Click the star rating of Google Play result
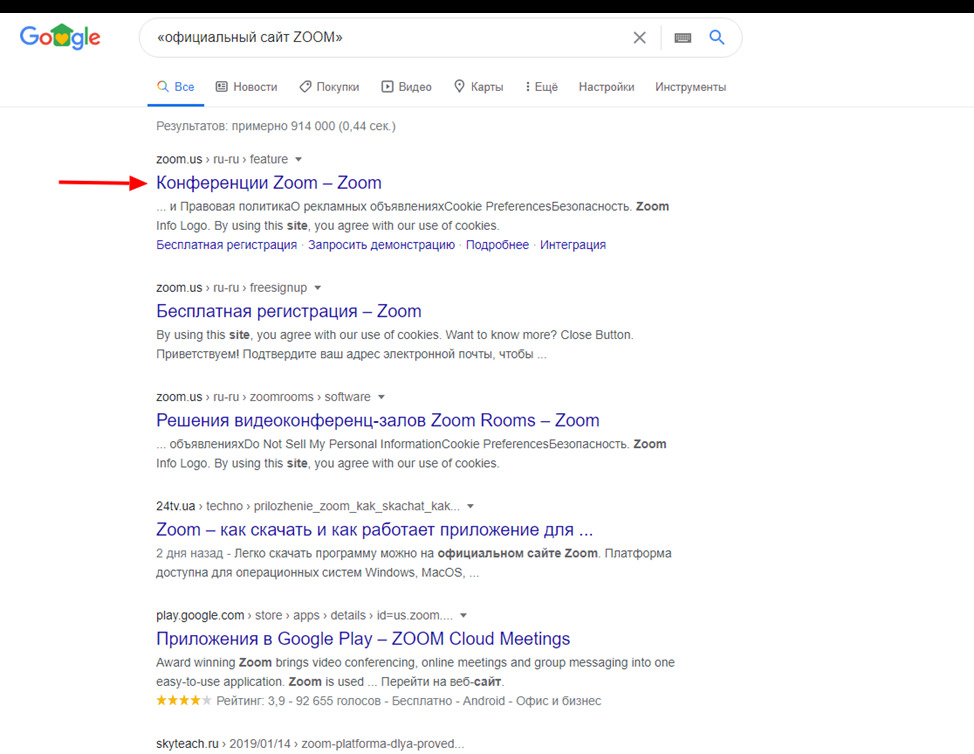This screenshot has width=974, height=754. pyautogui.click(x=184, y=701)
